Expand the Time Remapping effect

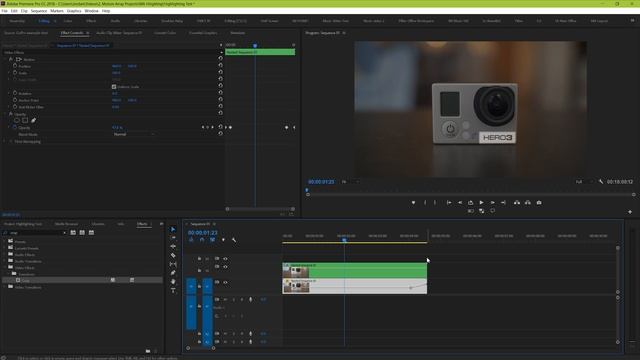5,141
